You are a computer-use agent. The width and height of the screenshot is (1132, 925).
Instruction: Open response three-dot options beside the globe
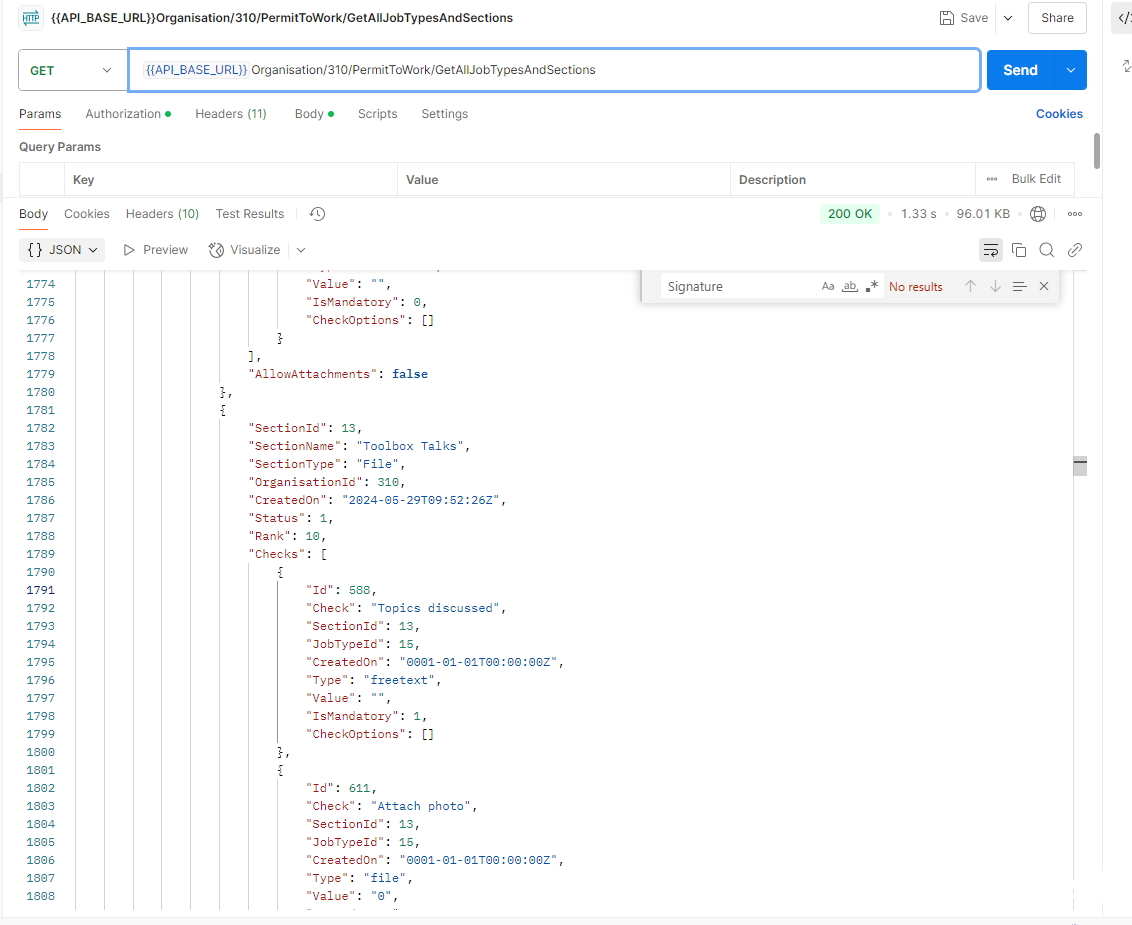tap(1075, 214)
